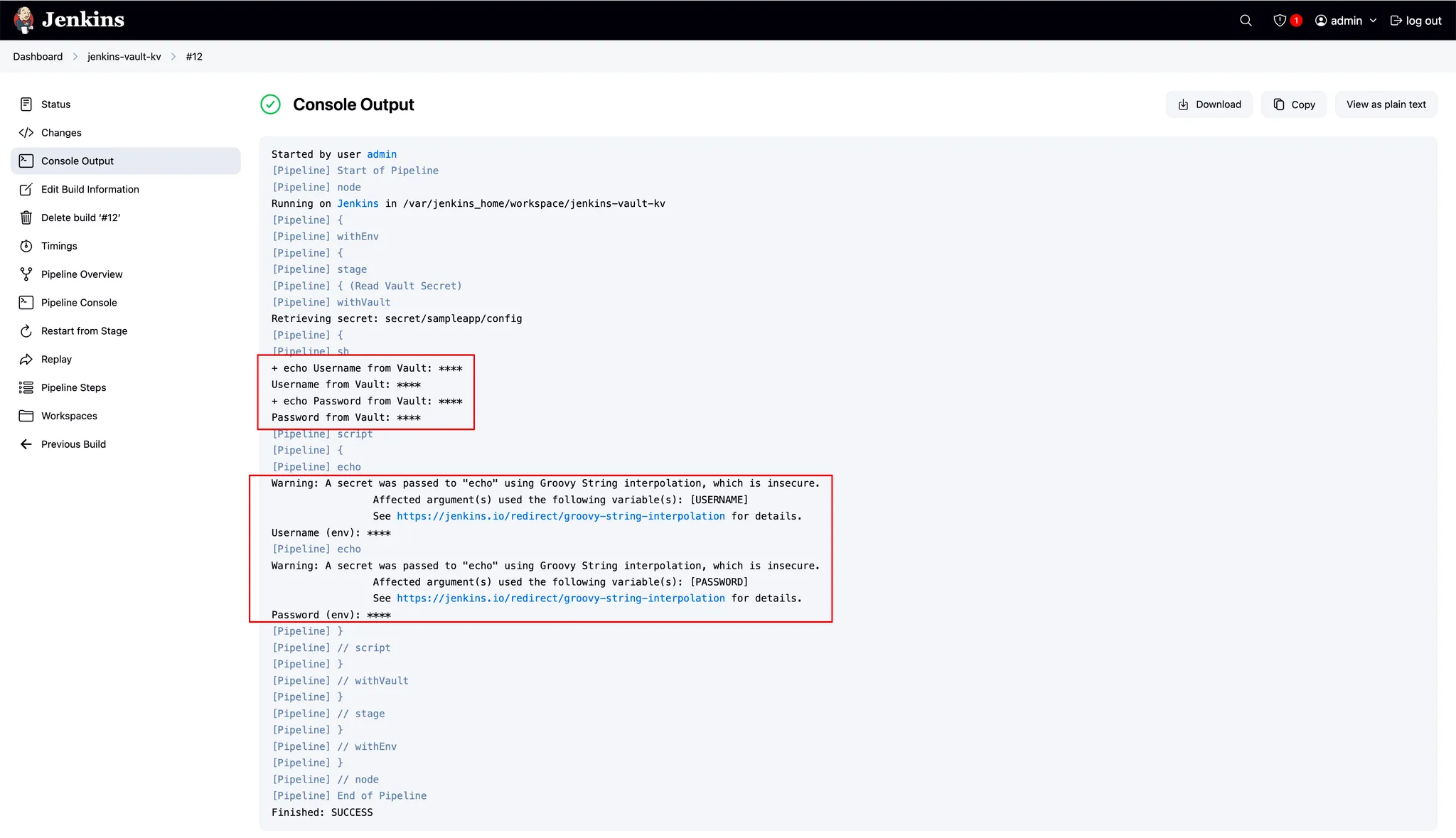Open Pipeline Console in sidebar
This screenshot has width=1456, height=838.
[79, 303]
